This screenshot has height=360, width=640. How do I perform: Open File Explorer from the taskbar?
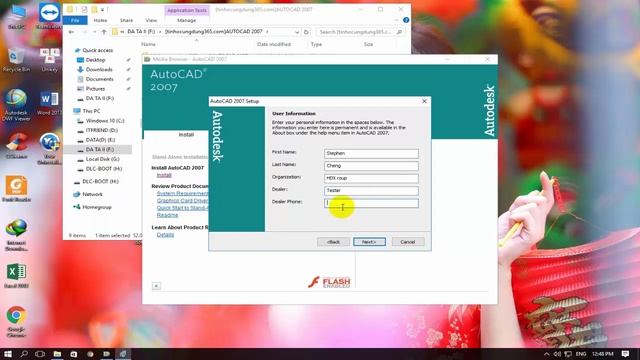[x=57, y=353]
